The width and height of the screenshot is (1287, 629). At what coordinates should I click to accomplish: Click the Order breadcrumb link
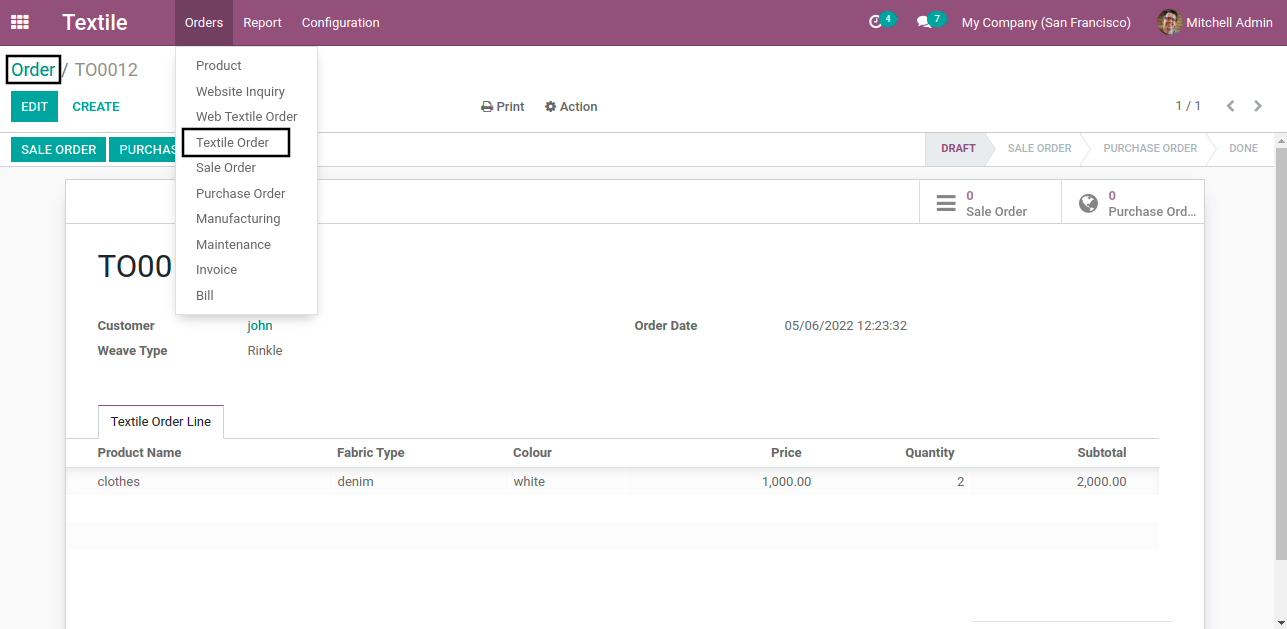[33, 70]
